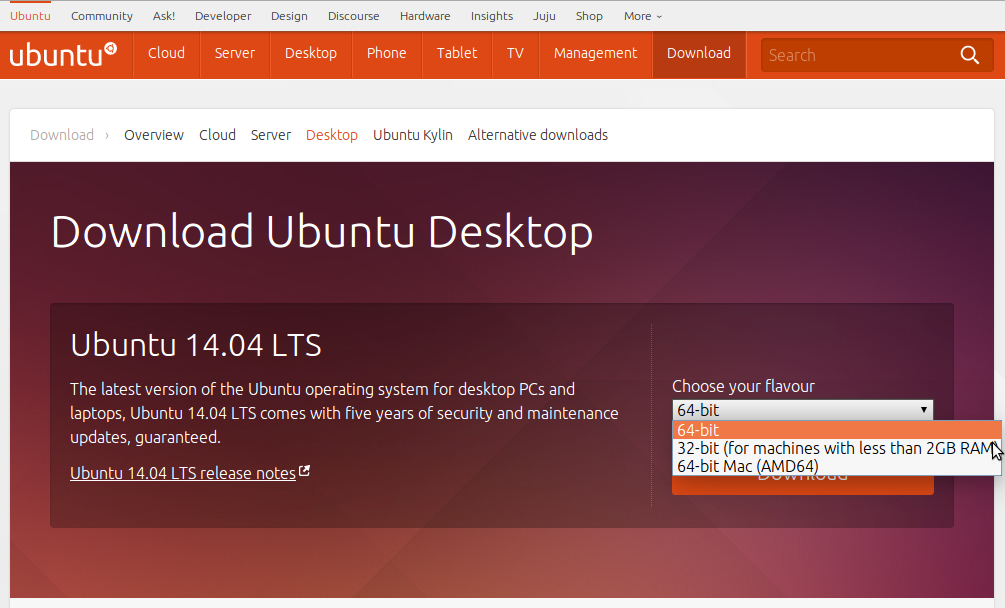Choose the 64-bit Mac (AMD64) option

click(x=836, y=466)
